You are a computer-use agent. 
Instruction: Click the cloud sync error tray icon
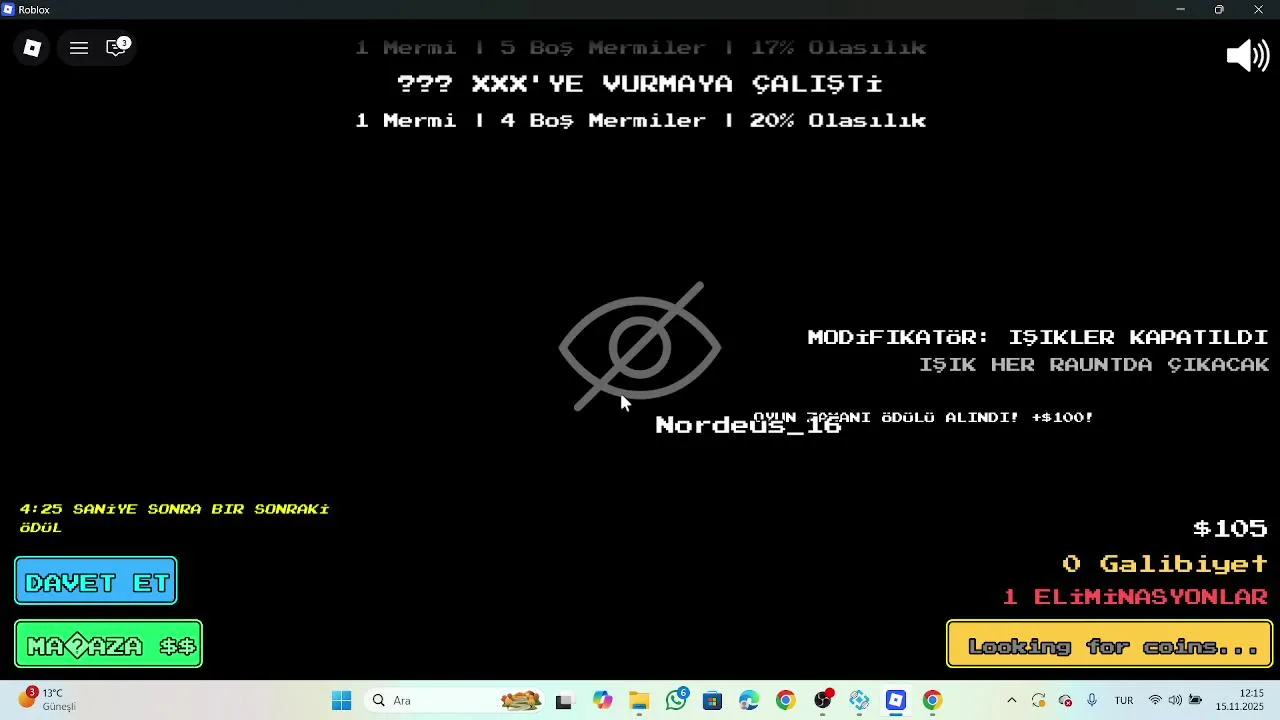click(x=1065, y=701)
